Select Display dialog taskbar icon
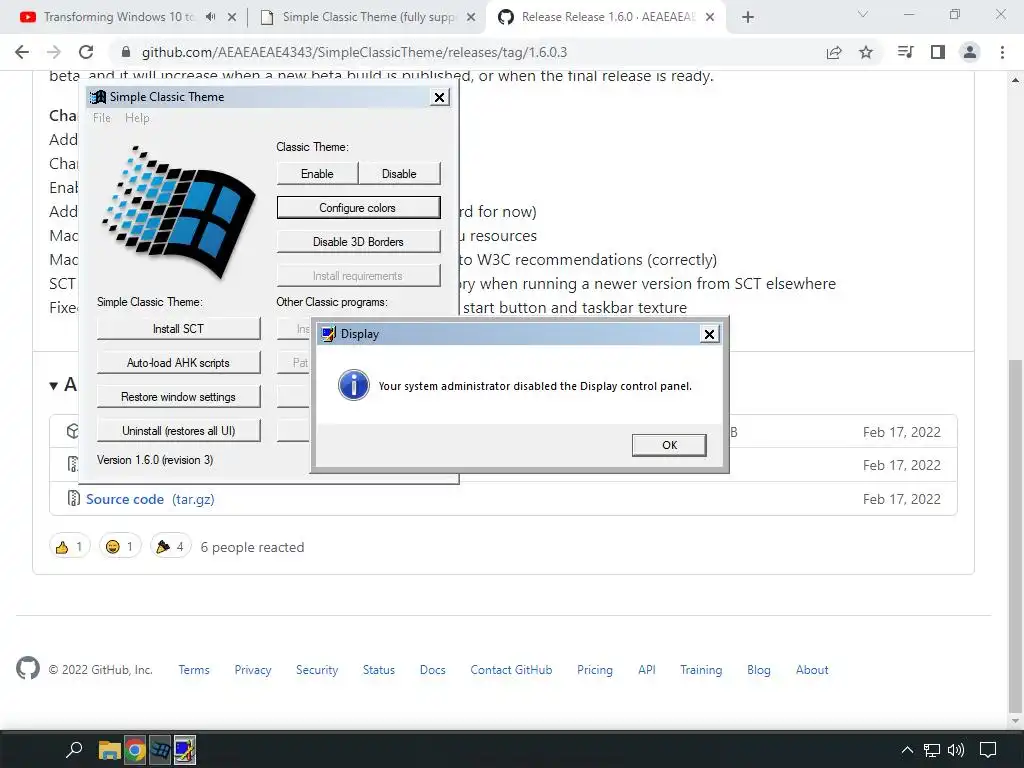The height and width of the screenshot is (768, 1024). click(185, 751)
